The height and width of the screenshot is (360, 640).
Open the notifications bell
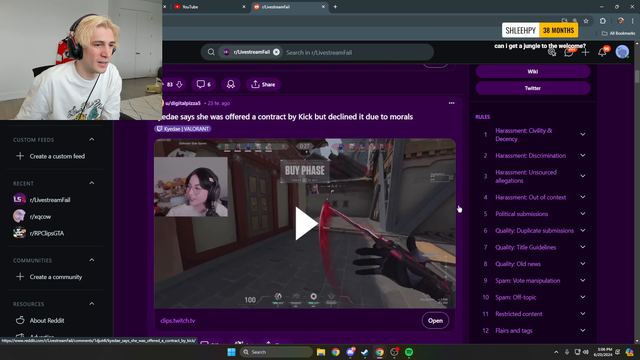pyautogui.click(x=602, y=52)
